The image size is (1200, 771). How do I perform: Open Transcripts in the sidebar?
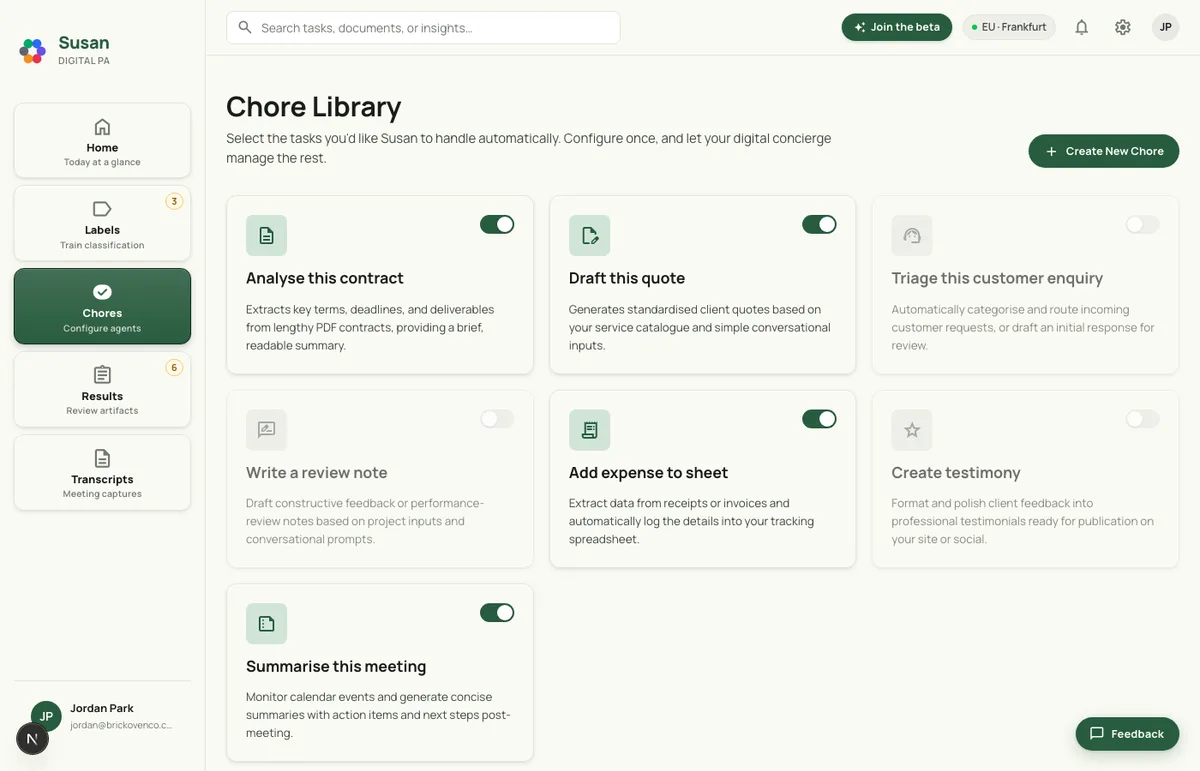[x=102, y=472]
